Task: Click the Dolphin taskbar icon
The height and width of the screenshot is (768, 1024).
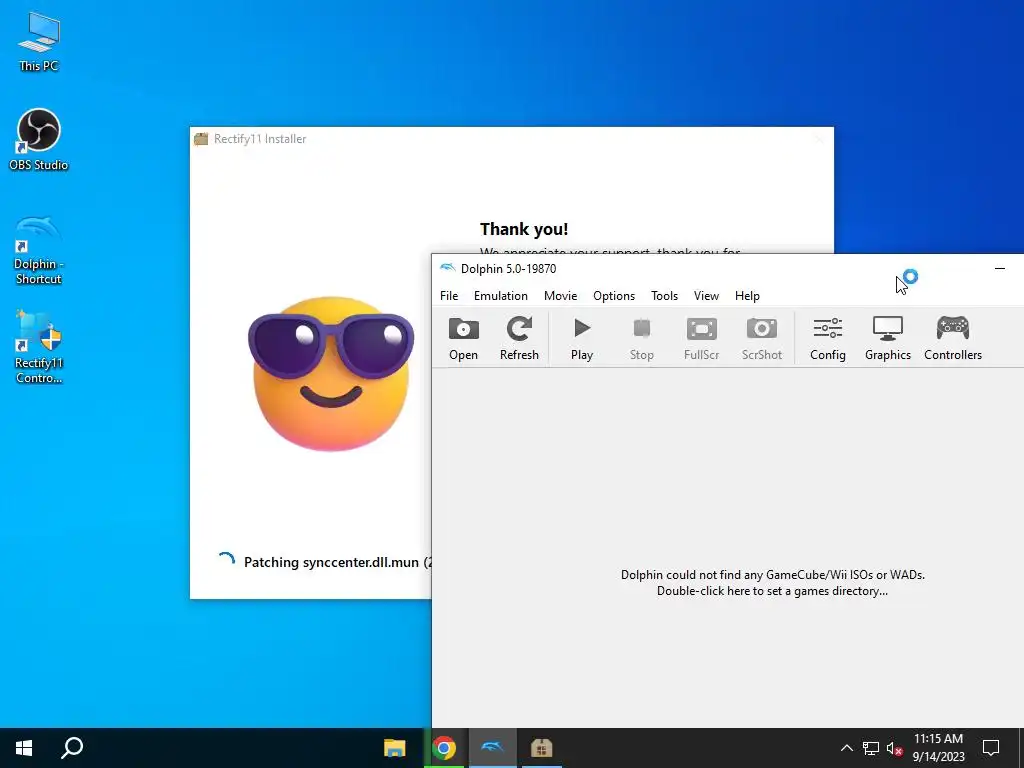Action: click(x=492, y=748)
